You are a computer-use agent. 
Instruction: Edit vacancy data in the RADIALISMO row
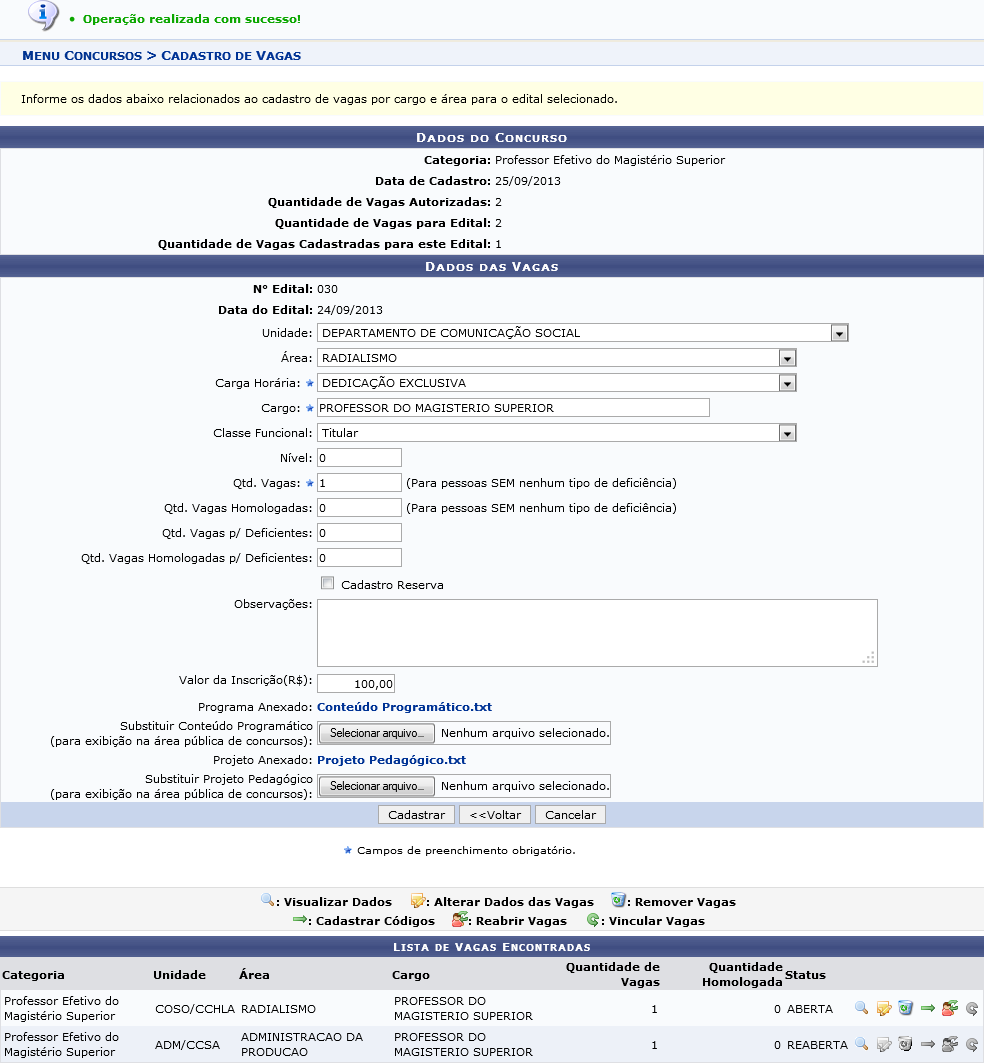pos(884,1008)
